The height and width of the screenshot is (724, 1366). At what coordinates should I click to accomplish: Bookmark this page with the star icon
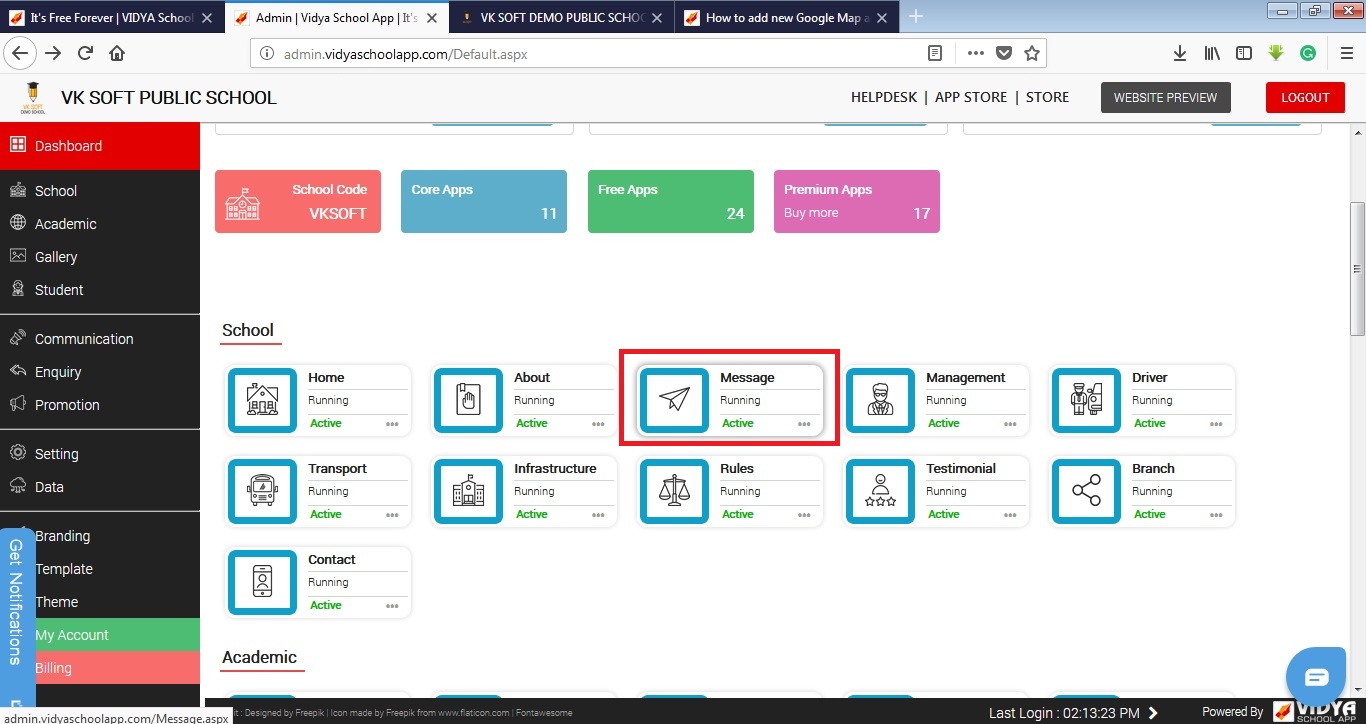(x=1032, y=53)
